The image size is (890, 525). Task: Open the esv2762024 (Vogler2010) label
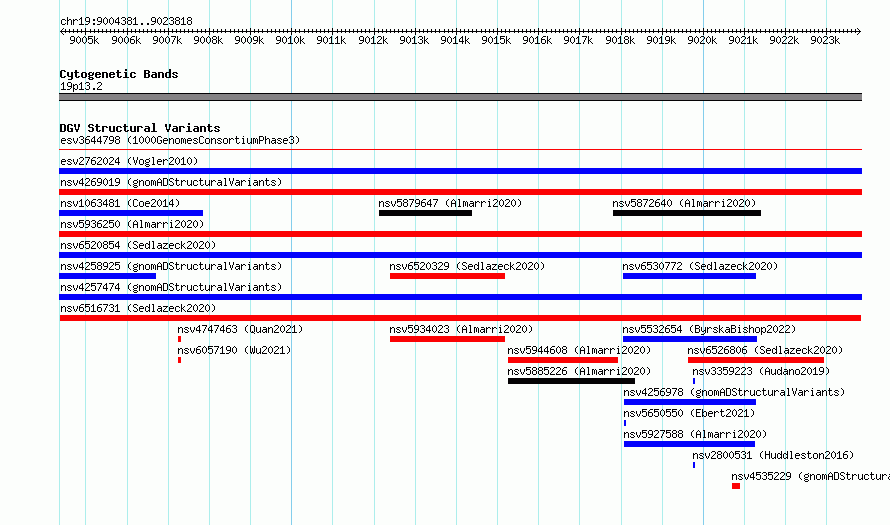[129, 161]
